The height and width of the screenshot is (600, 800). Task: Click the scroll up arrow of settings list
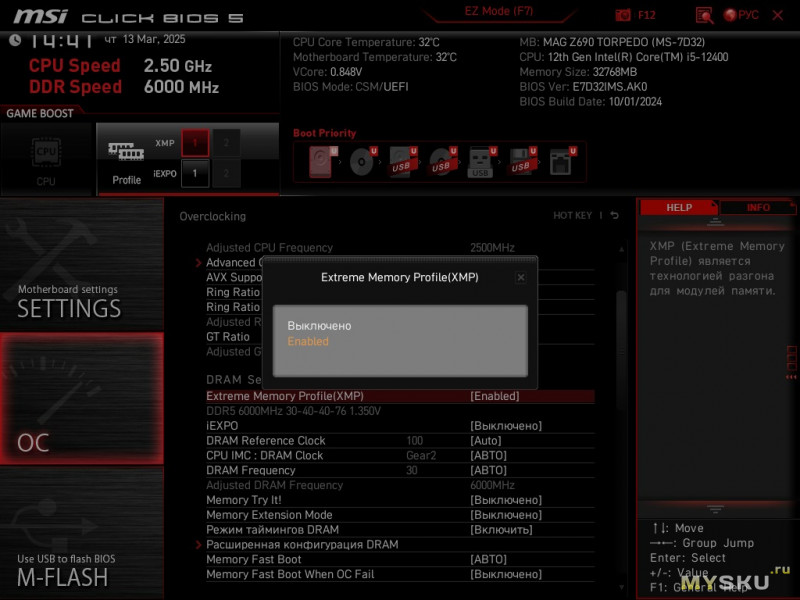pos(621,249)
